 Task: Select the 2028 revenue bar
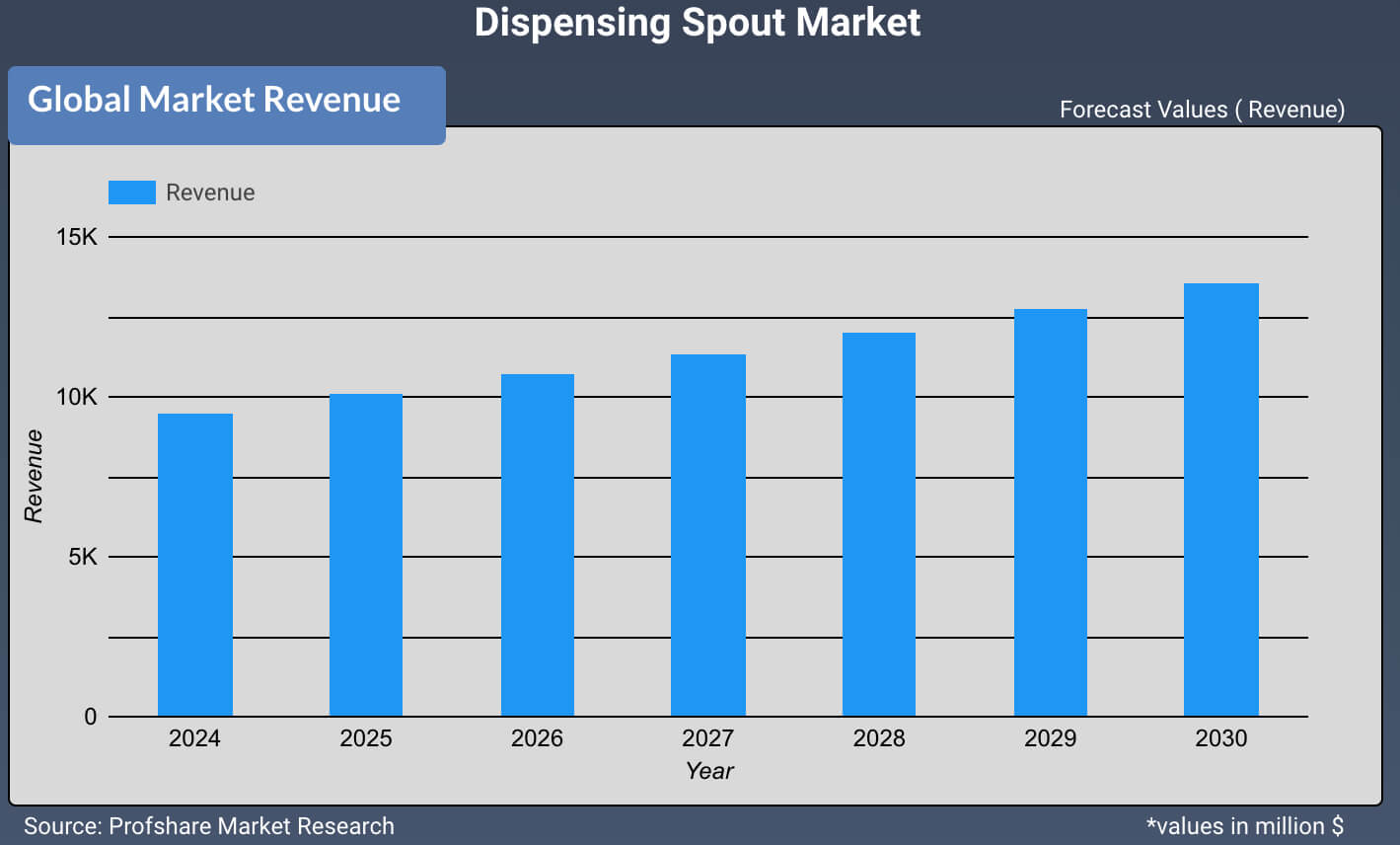pyautogui.click(x=879, y=524)
